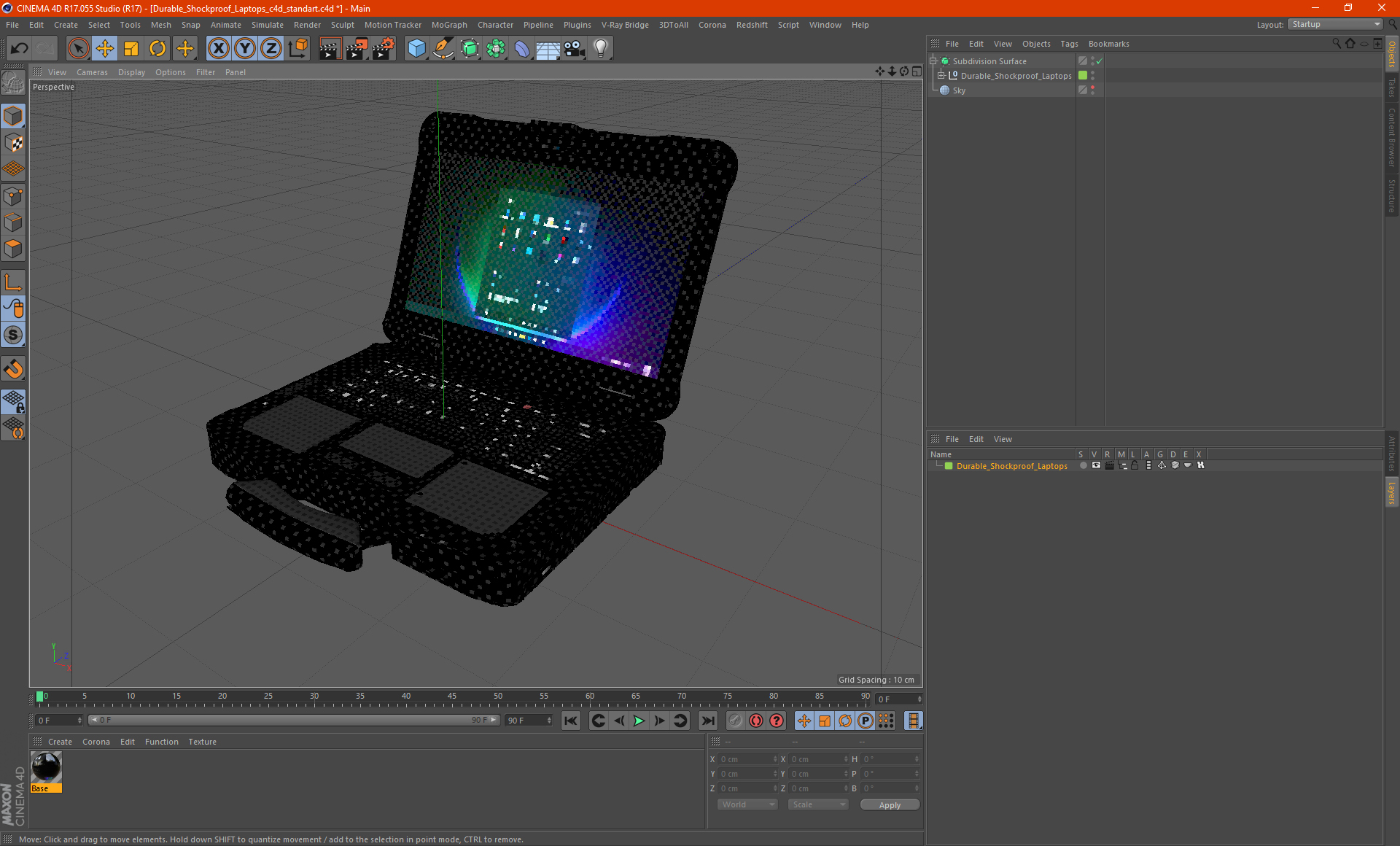Select the Live Selection tool
This screenshot has width=1400, height=846.
[78, 49]
